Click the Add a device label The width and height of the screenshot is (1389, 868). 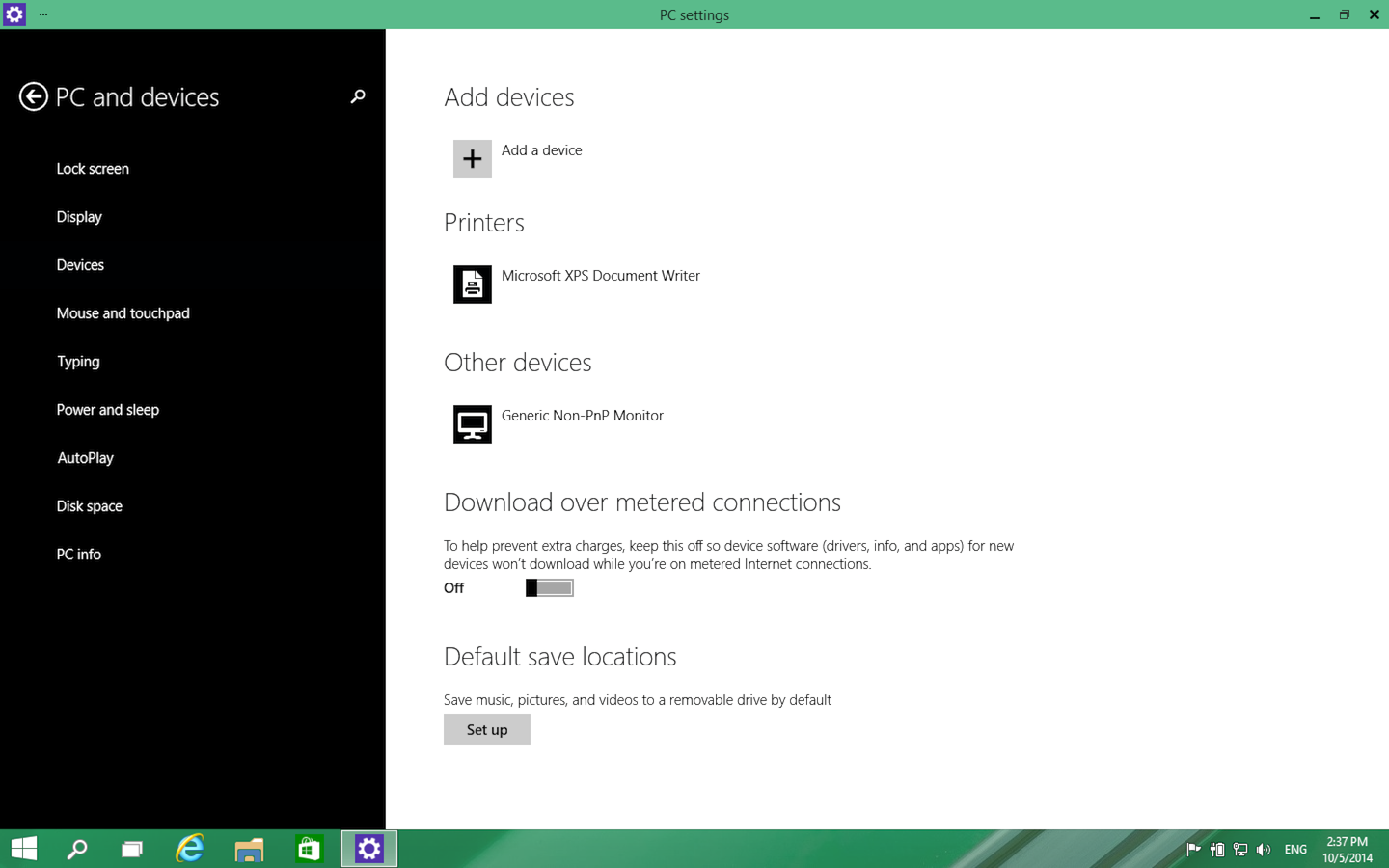point(542,150)
